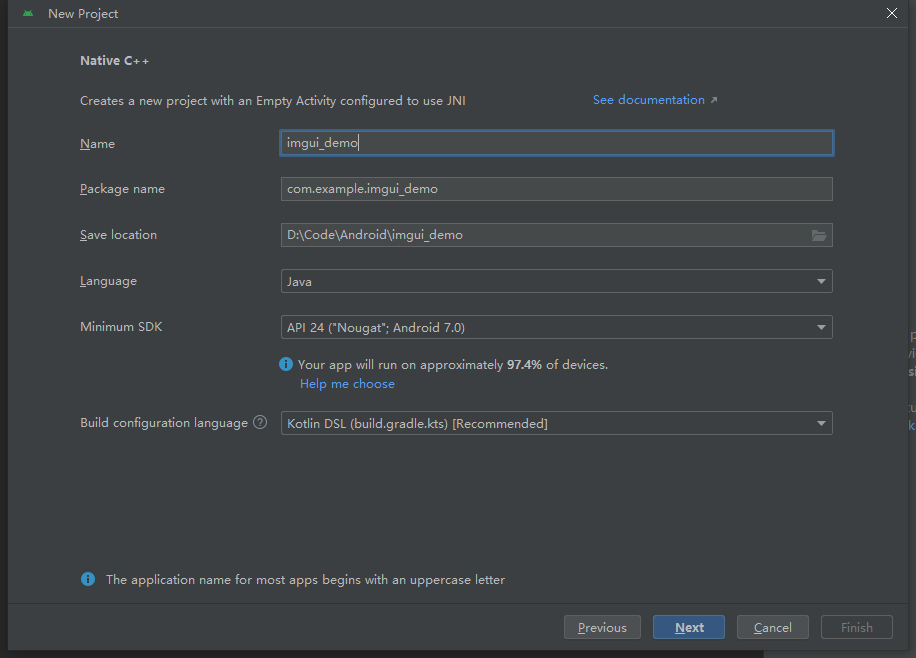916x658 pixels.
Task: Focus the Package name field
Action: [556, 189]
